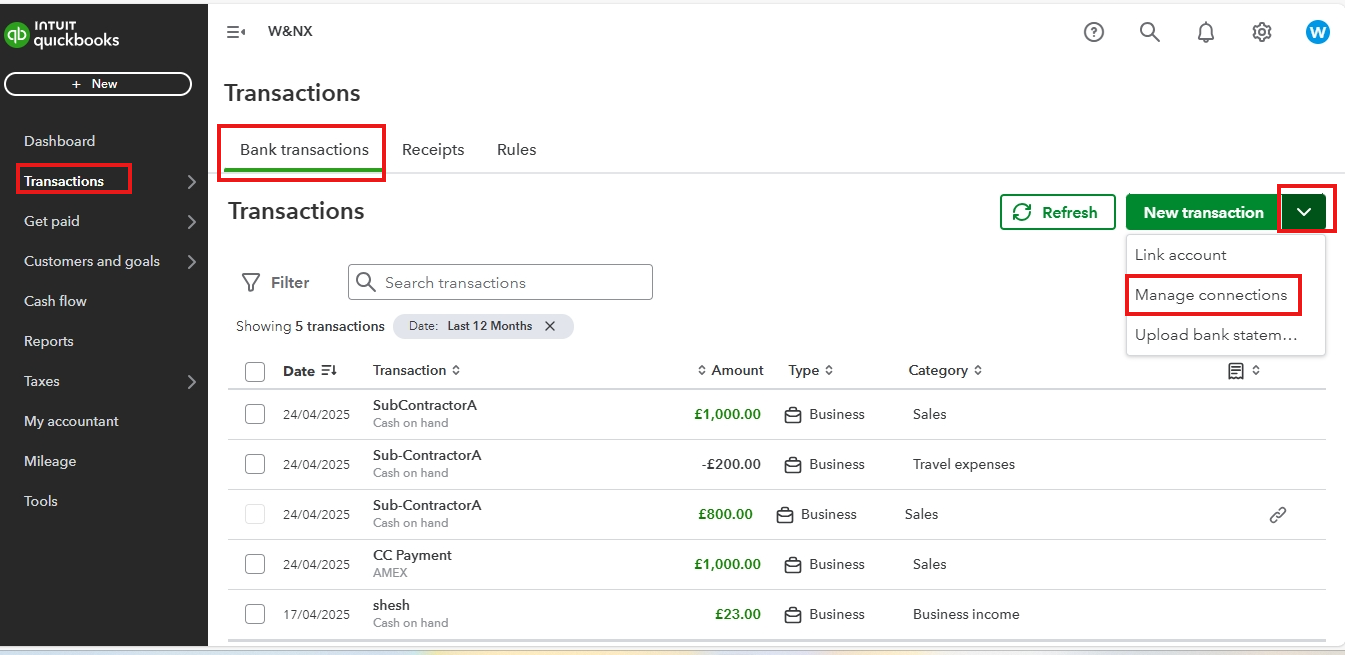This screenshot has height=655, width=1345.
Task: Tick the select-all transactions checkbox
Action: click(255, 372)
